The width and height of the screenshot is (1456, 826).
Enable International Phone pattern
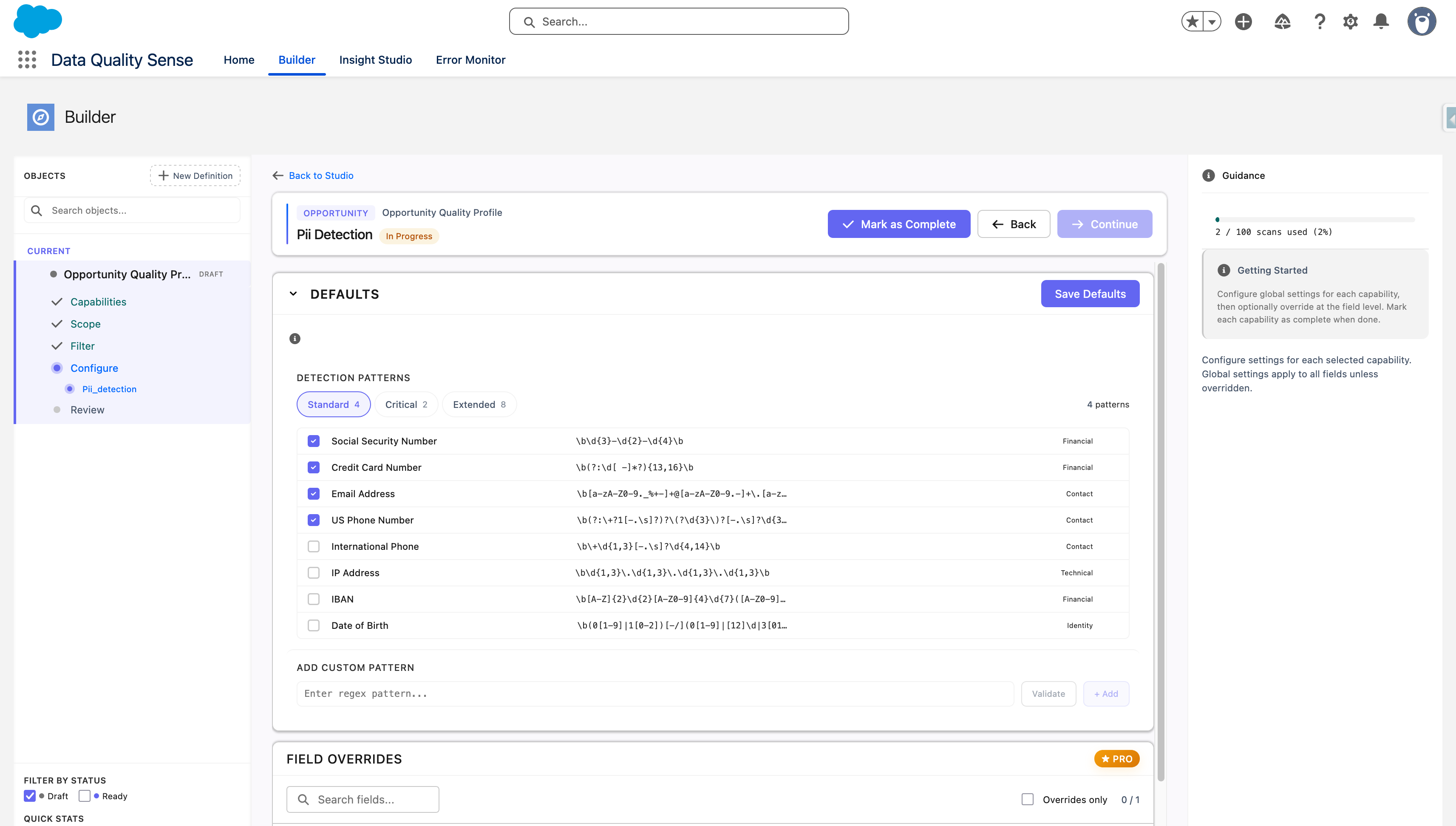click(314, 546)
